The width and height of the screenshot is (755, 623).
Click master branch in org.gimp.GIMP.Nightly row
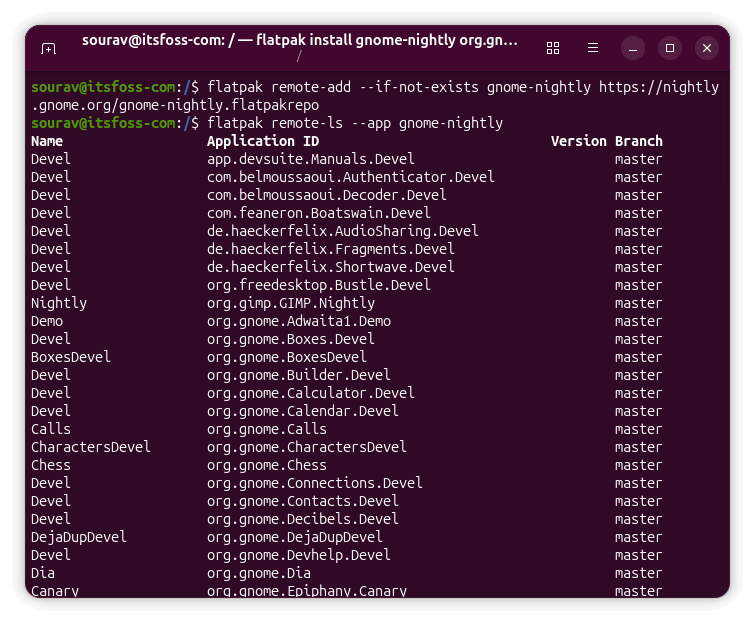[x=638, y=303]
